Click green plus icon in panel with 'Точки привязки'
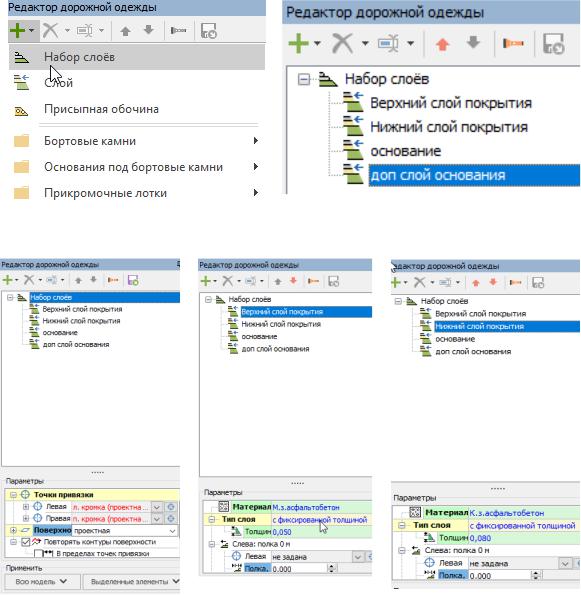This screenshot has height=595, width=581. pyautogui.click(x=8, y=280)
